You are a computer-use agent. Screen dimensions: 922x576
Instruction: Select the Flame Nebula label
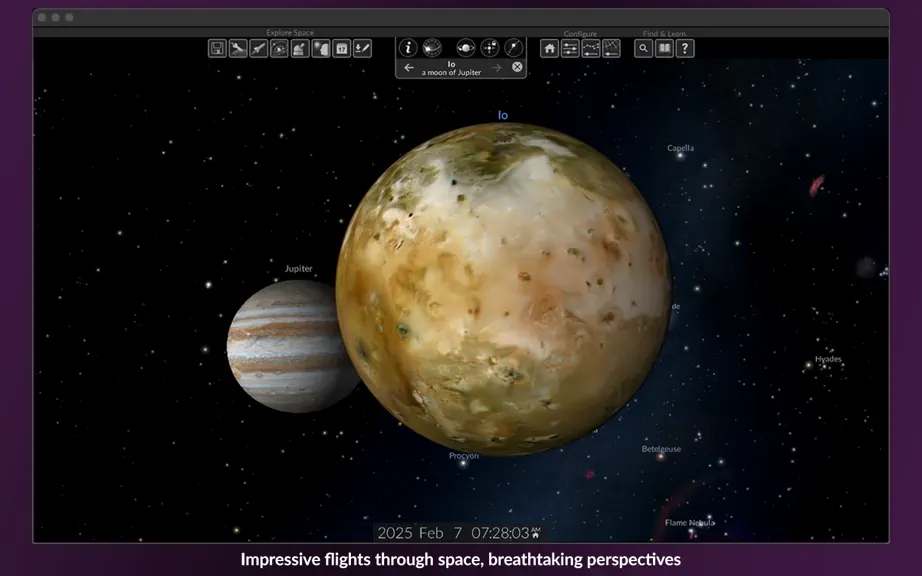[690, 523]
